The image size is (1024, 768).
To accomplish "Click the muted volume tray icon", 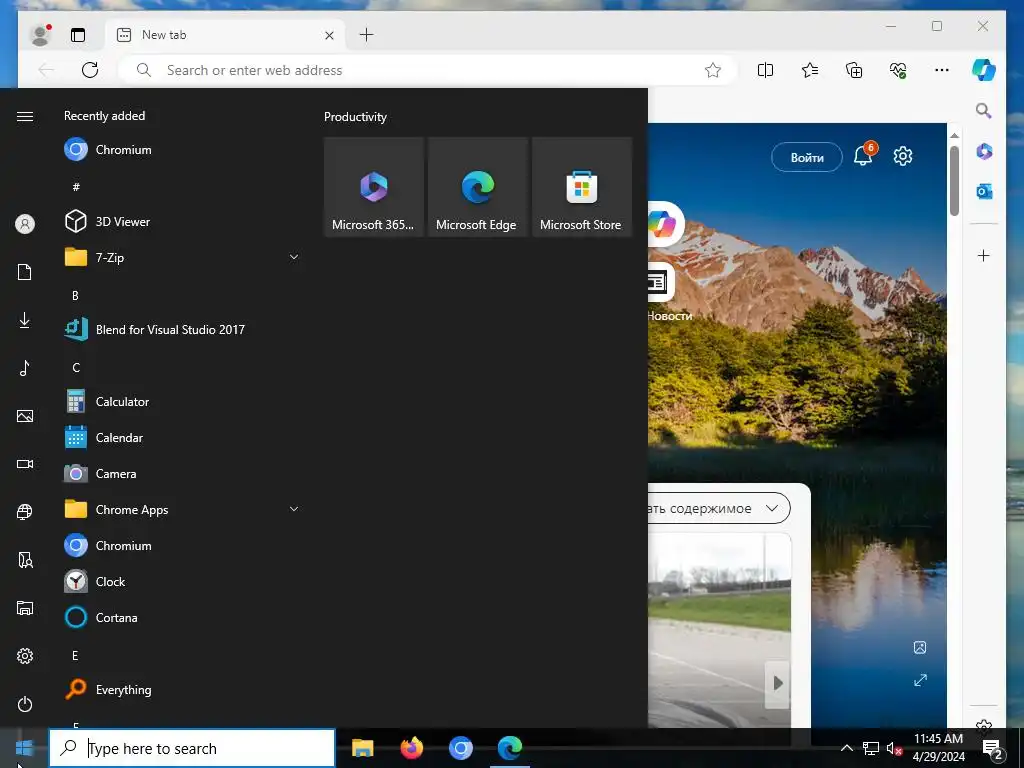I will click(894, 748).
